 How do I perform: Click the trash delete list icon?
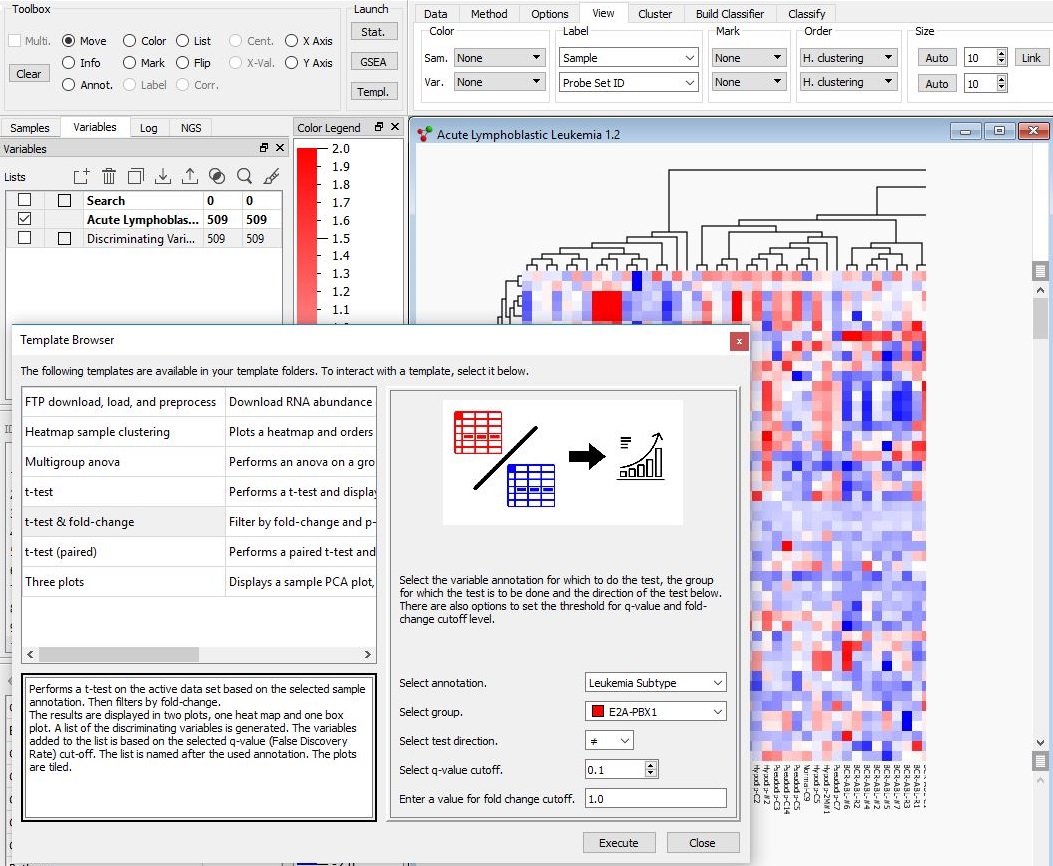click(x=109, y=176)
